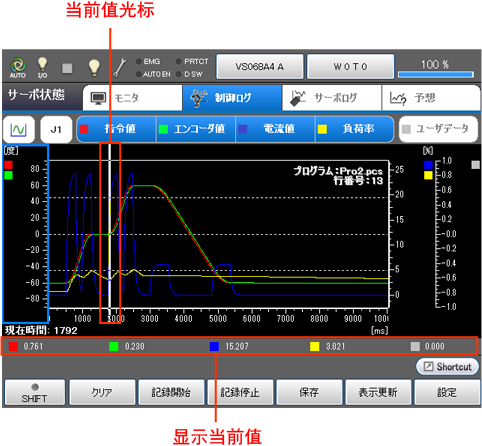Open the W0 T0 selector
The width and height of the screenshot is (482, 446).
[350, 67]
